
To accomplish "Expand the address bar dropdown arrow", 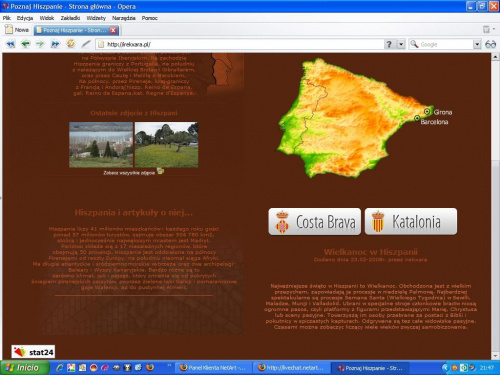I will (x=401, y=44).
